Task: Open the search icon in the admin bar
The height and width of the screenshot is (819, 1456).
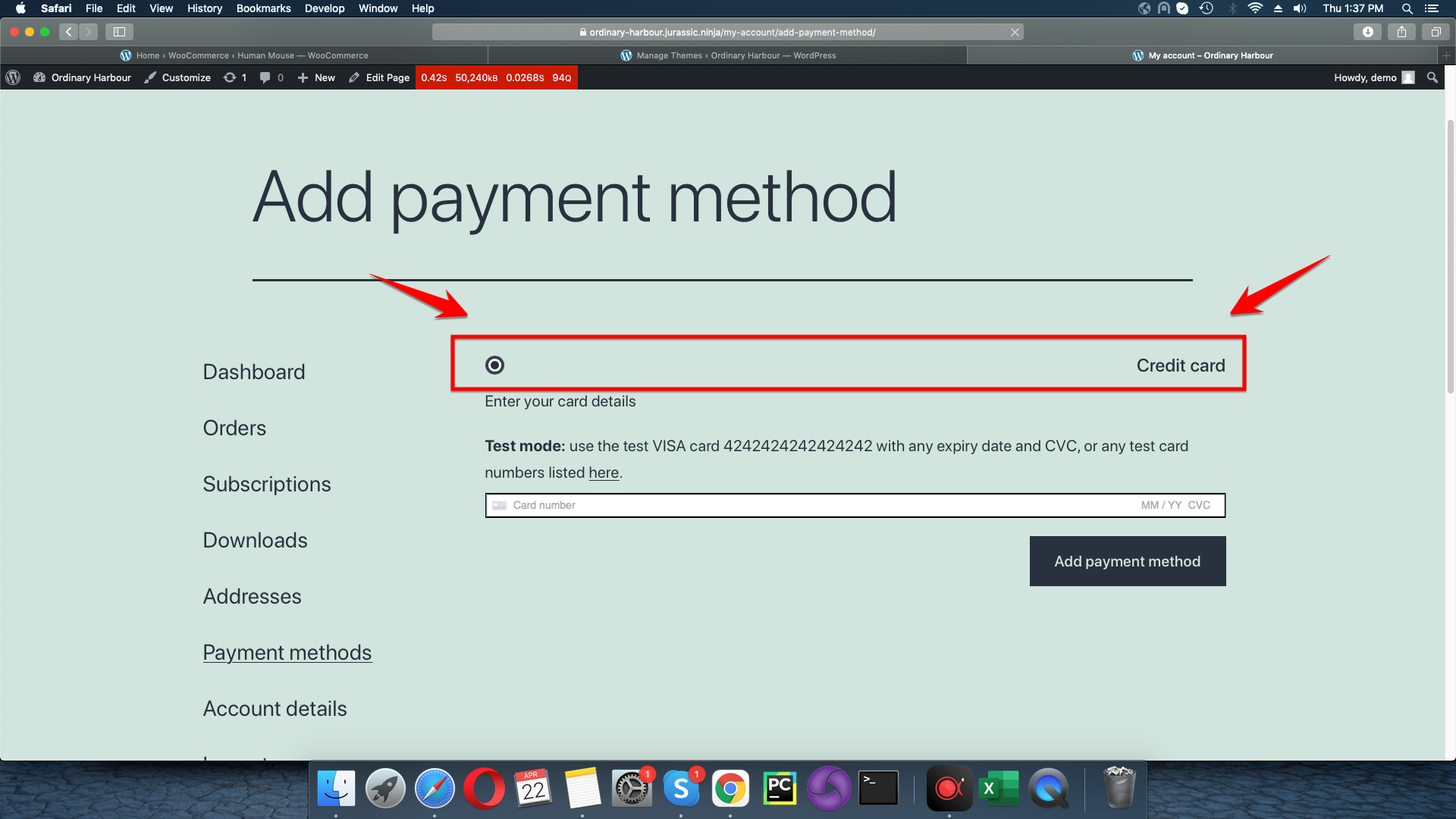Action: 1432,77
